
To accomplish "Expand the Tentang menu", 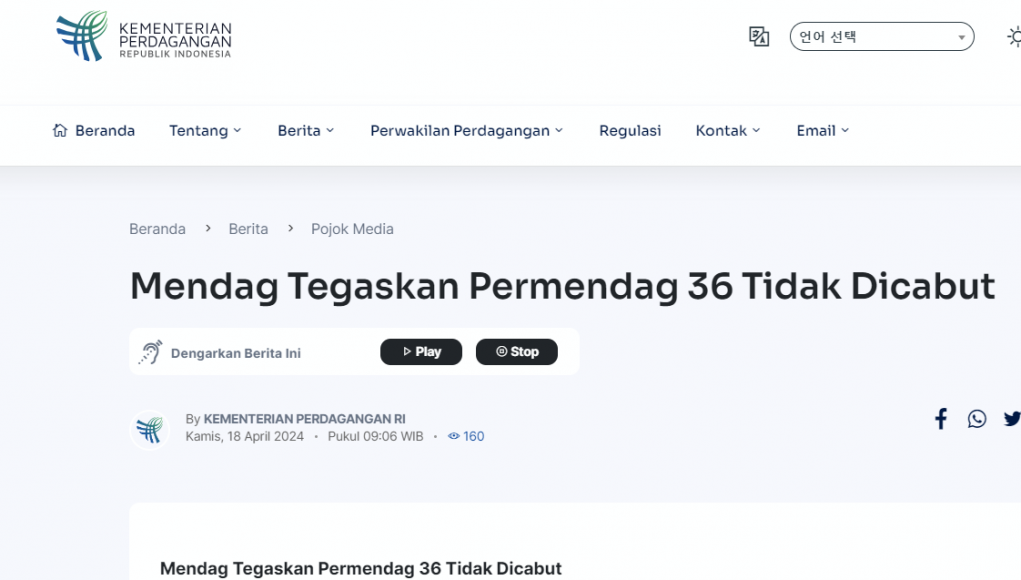I will click(205, 131).
